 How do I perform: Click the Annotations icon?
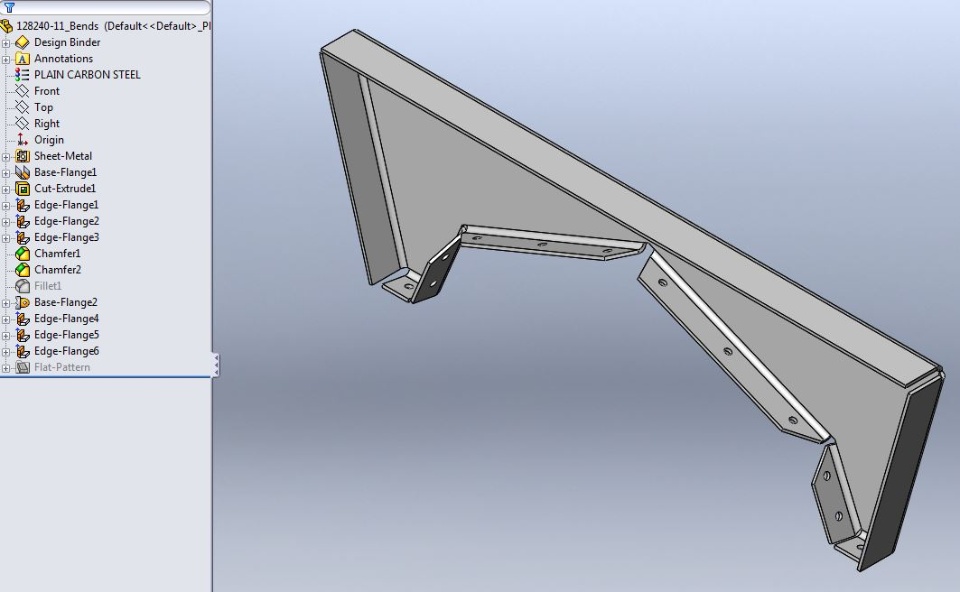pos(22,59)
